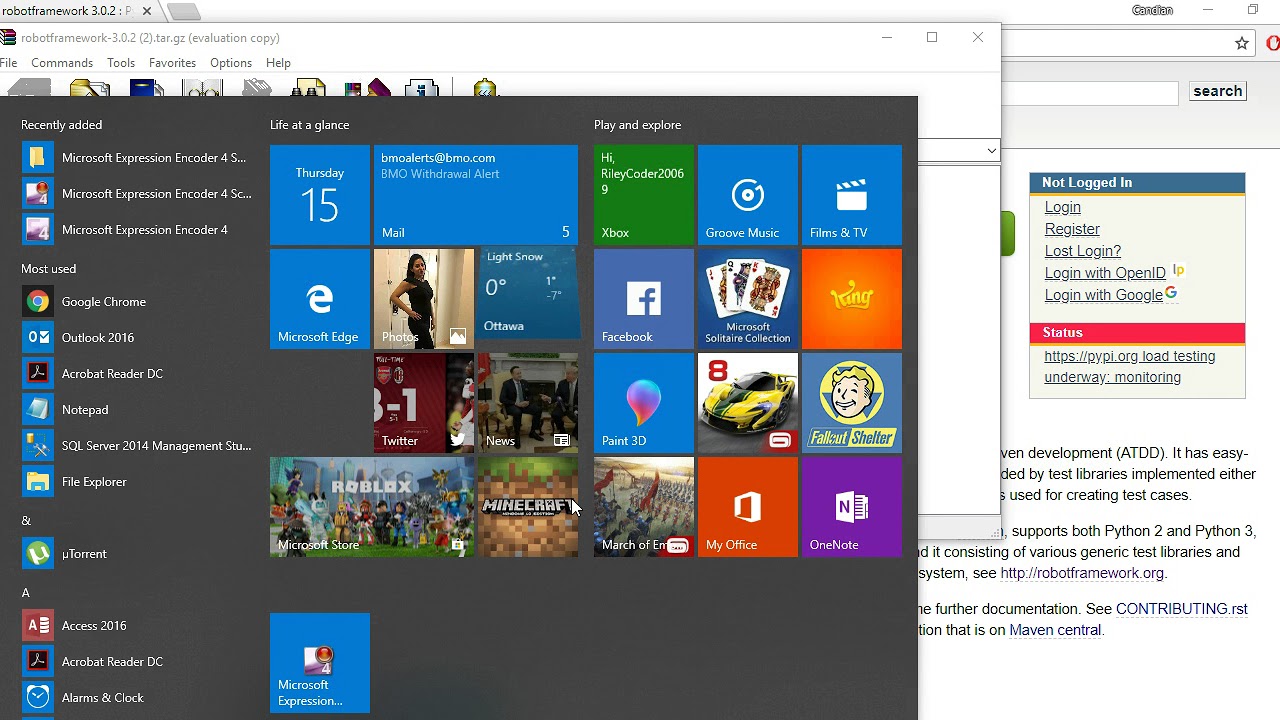This screenshot has height=720, width=1280.
Task: Open the WinRAR File menu
Action: point(8,63)
